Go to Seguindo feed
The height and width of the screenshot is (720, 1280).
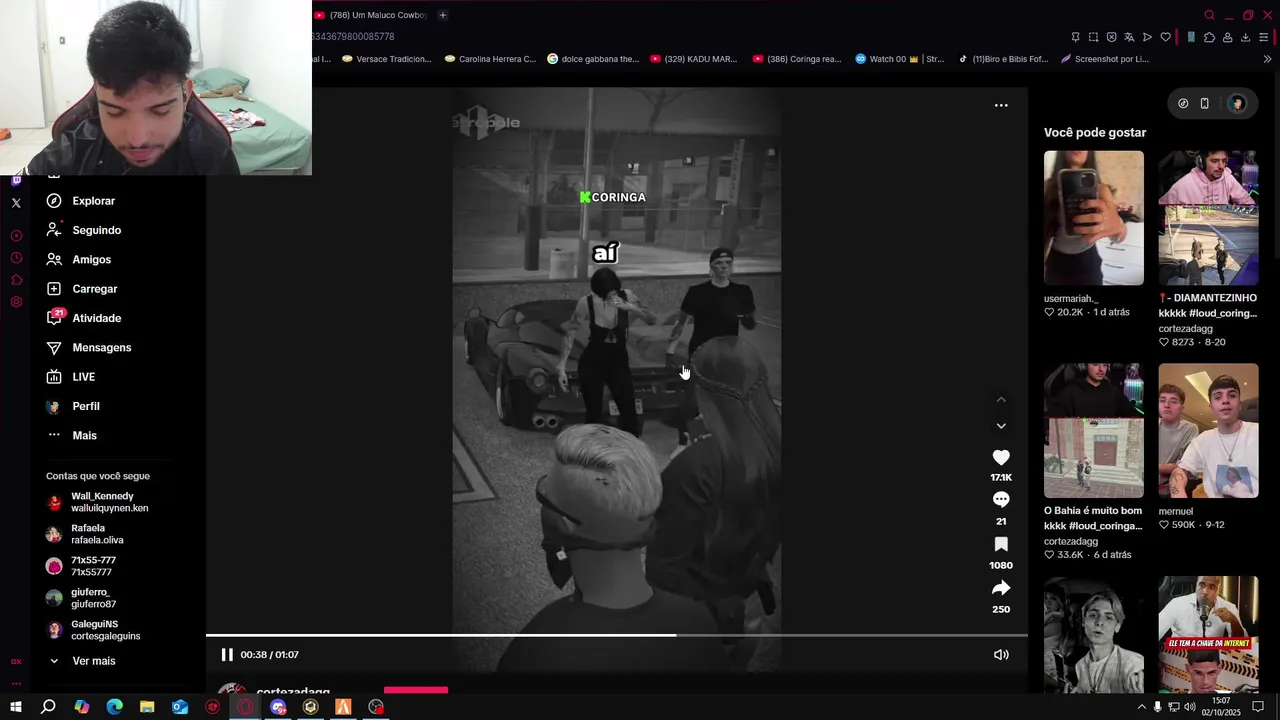pyautogui.click(x=84, y=230)
